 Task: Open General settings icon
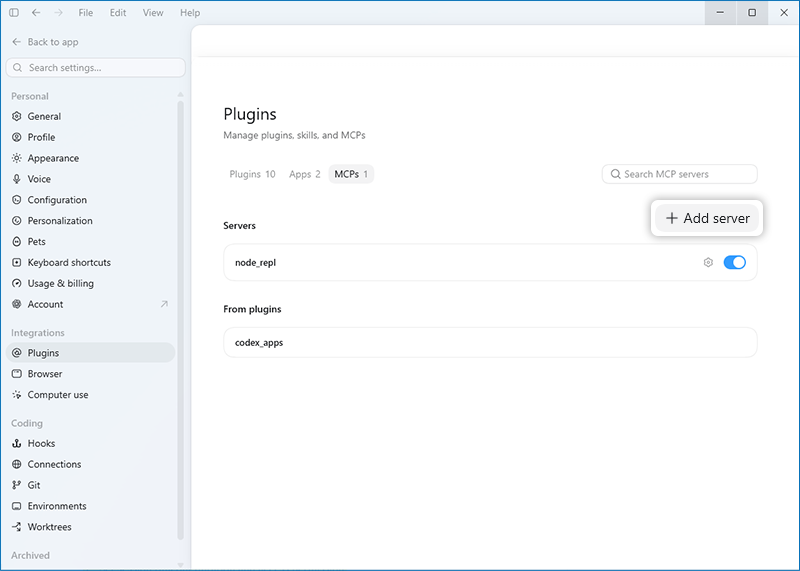click(x=17, y=116)
